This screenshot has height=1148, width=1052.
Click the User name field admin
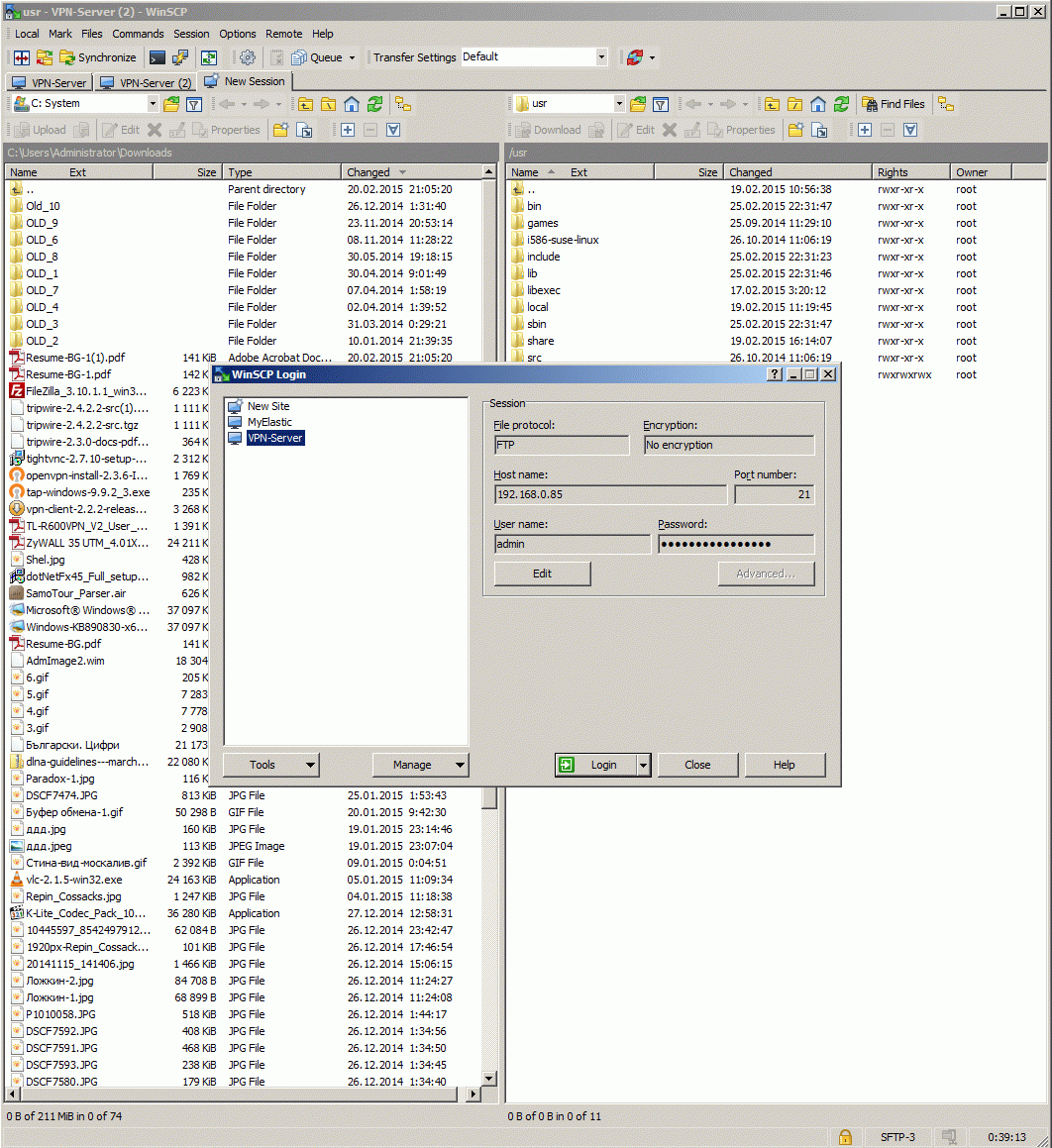pyautogui.click(x=572, y=545)
